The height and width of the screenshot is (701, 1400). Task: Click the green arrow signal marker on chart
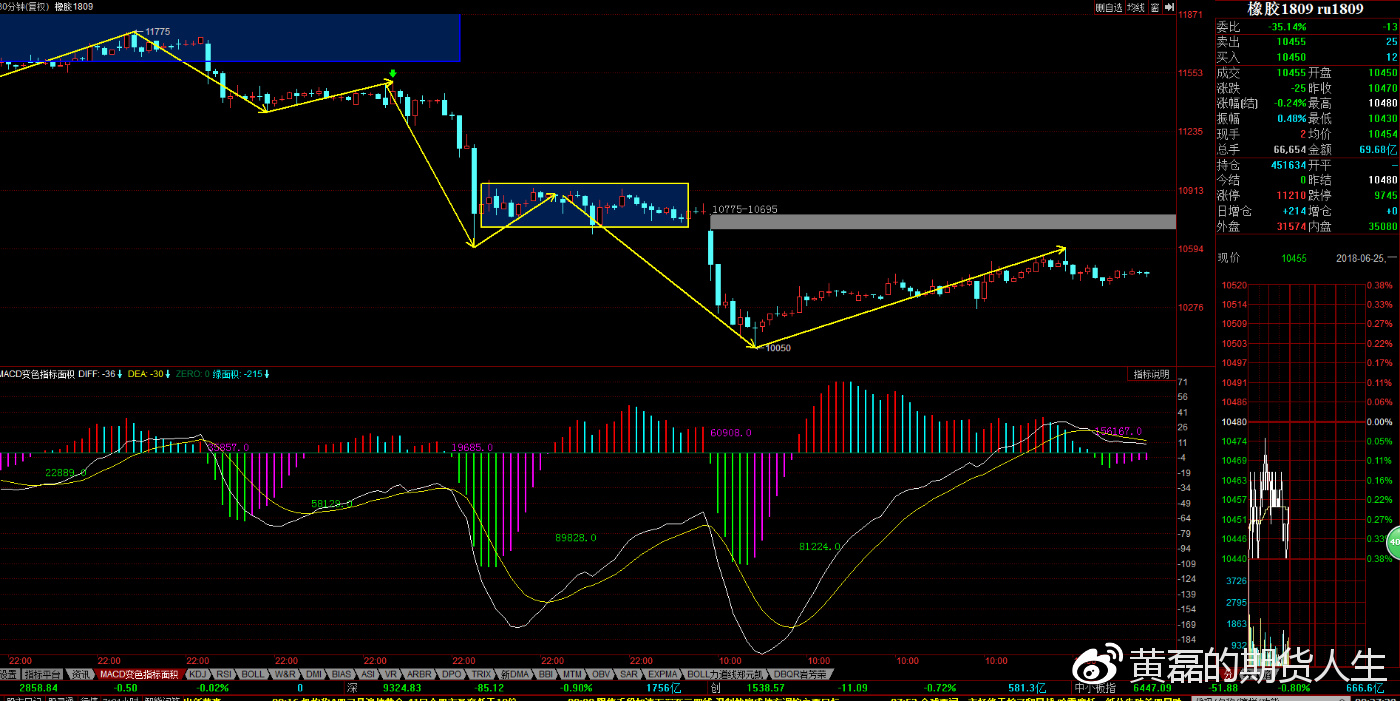point(393,74)
